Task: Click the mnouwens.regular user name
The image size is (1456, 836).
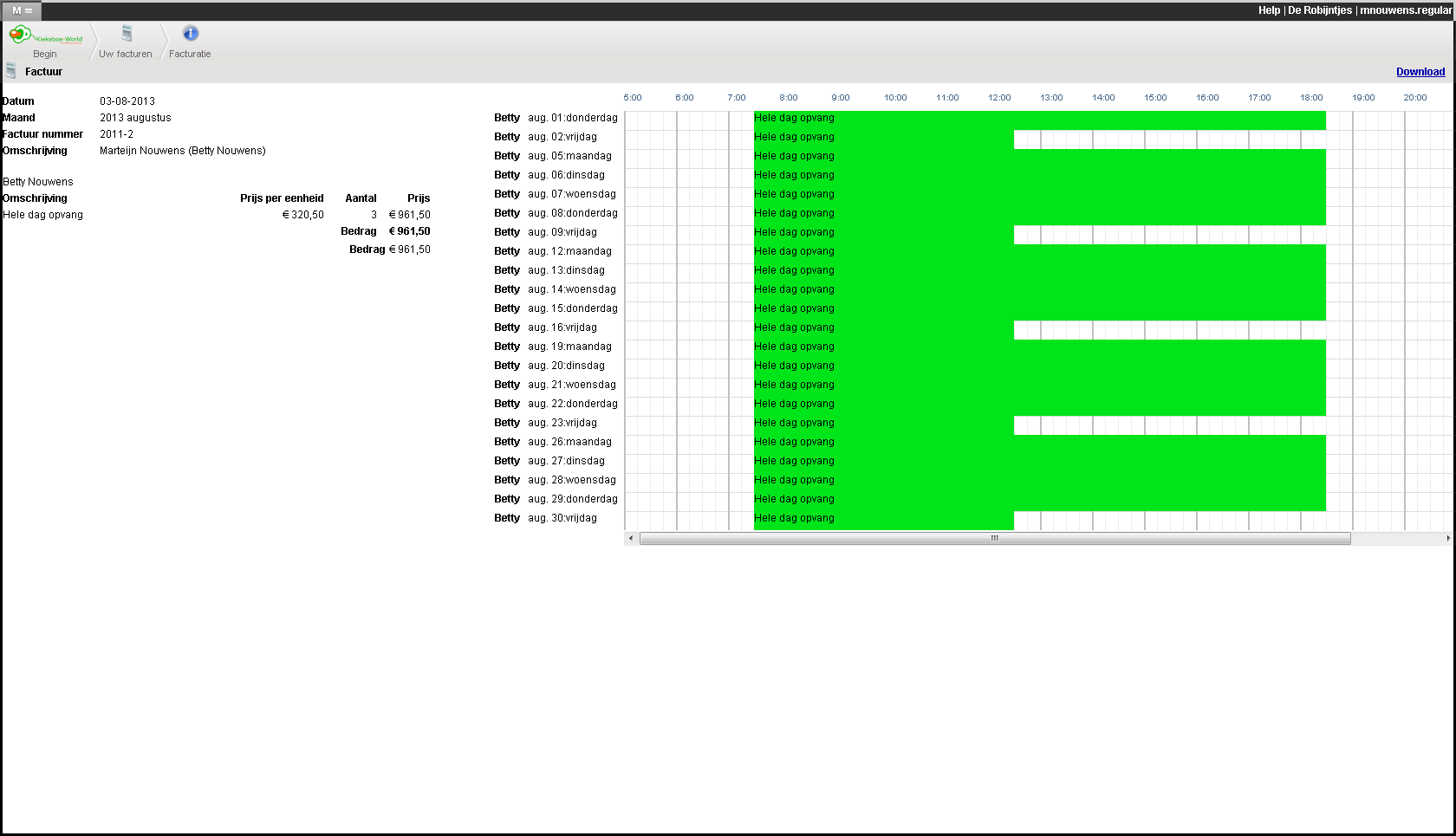Action: tap(1405, 10)
